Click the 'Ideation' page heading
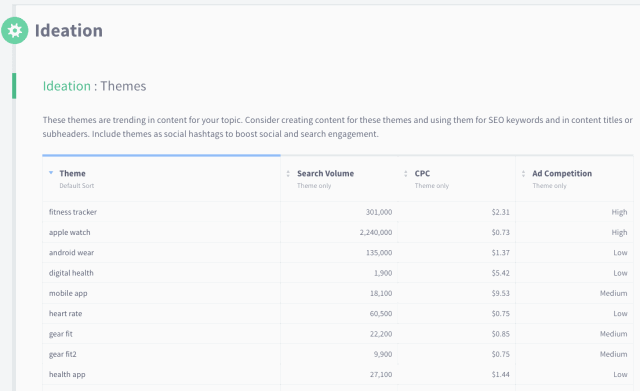The height and width of the screenshot is (391, 640). (69, 31)
